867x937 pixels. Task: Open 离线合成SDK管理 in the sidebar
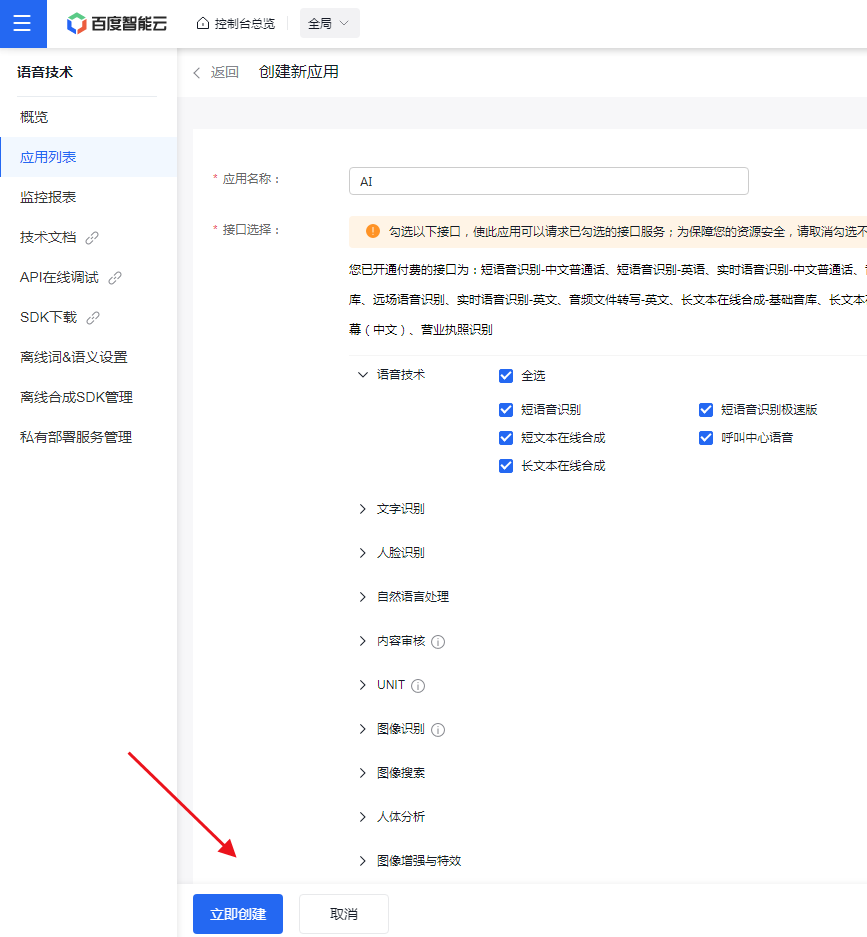click(x=76, y=397)
